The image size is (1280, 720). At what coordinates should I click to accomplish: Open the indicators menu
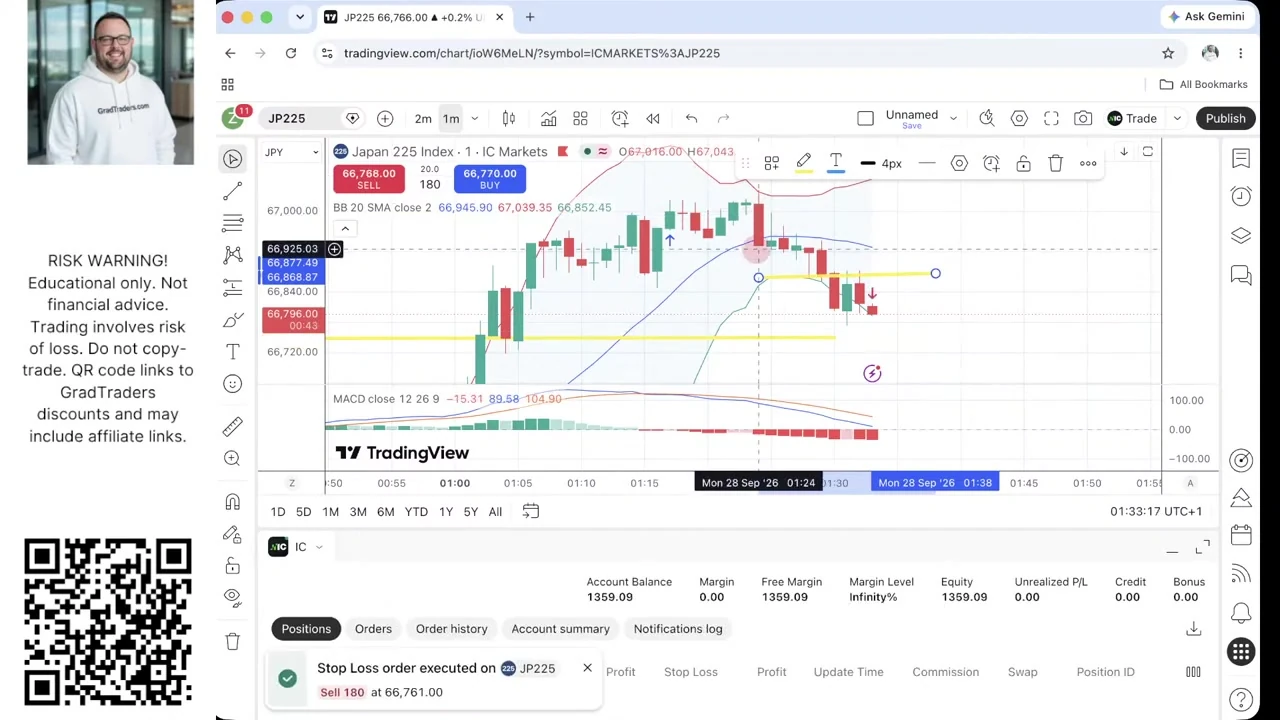[548, 118]
